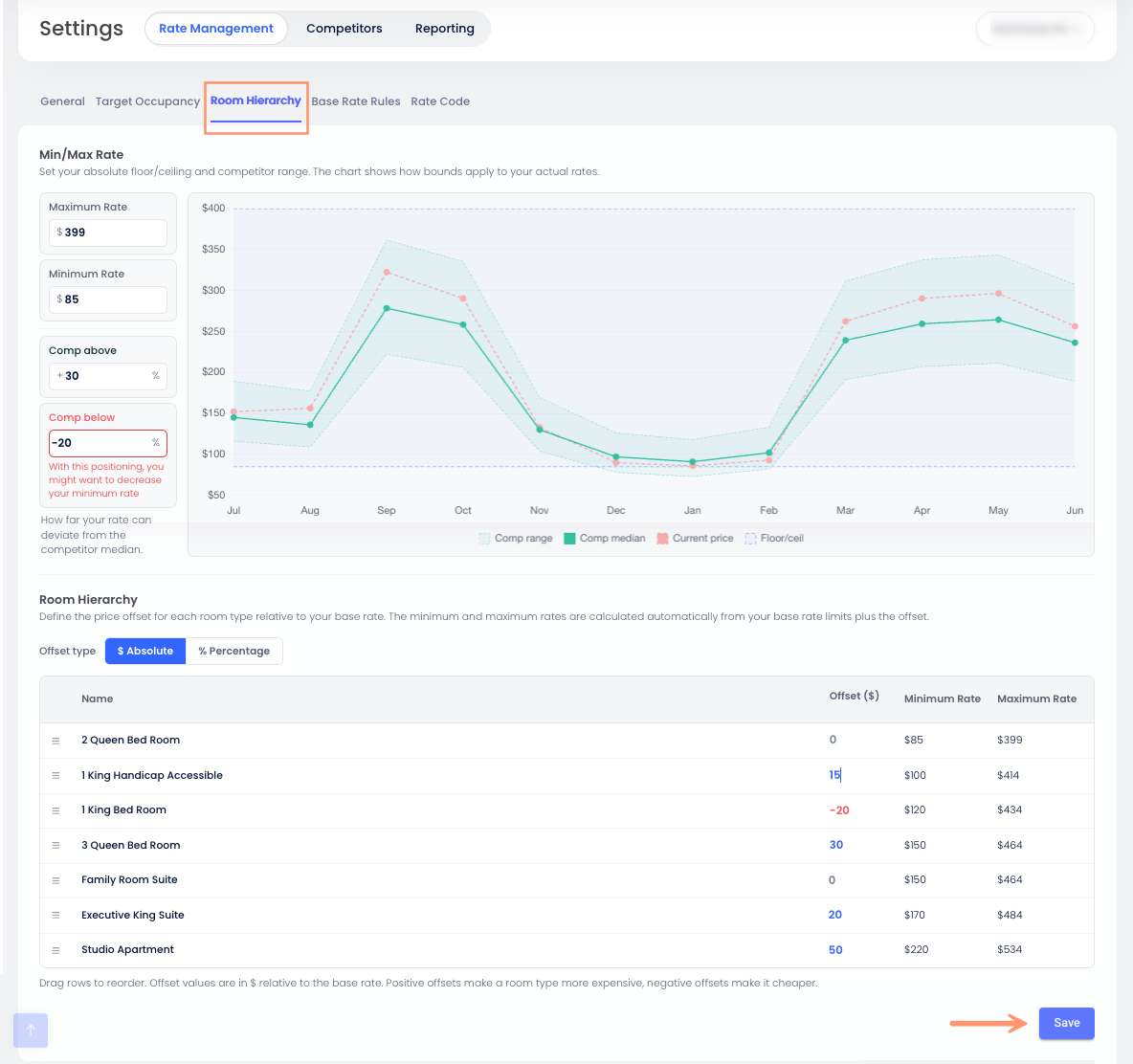This screenshot has height=1064, width=1133.
Task: Click drag handle for 2 Queen Bed Room
Action: (56, 741)
